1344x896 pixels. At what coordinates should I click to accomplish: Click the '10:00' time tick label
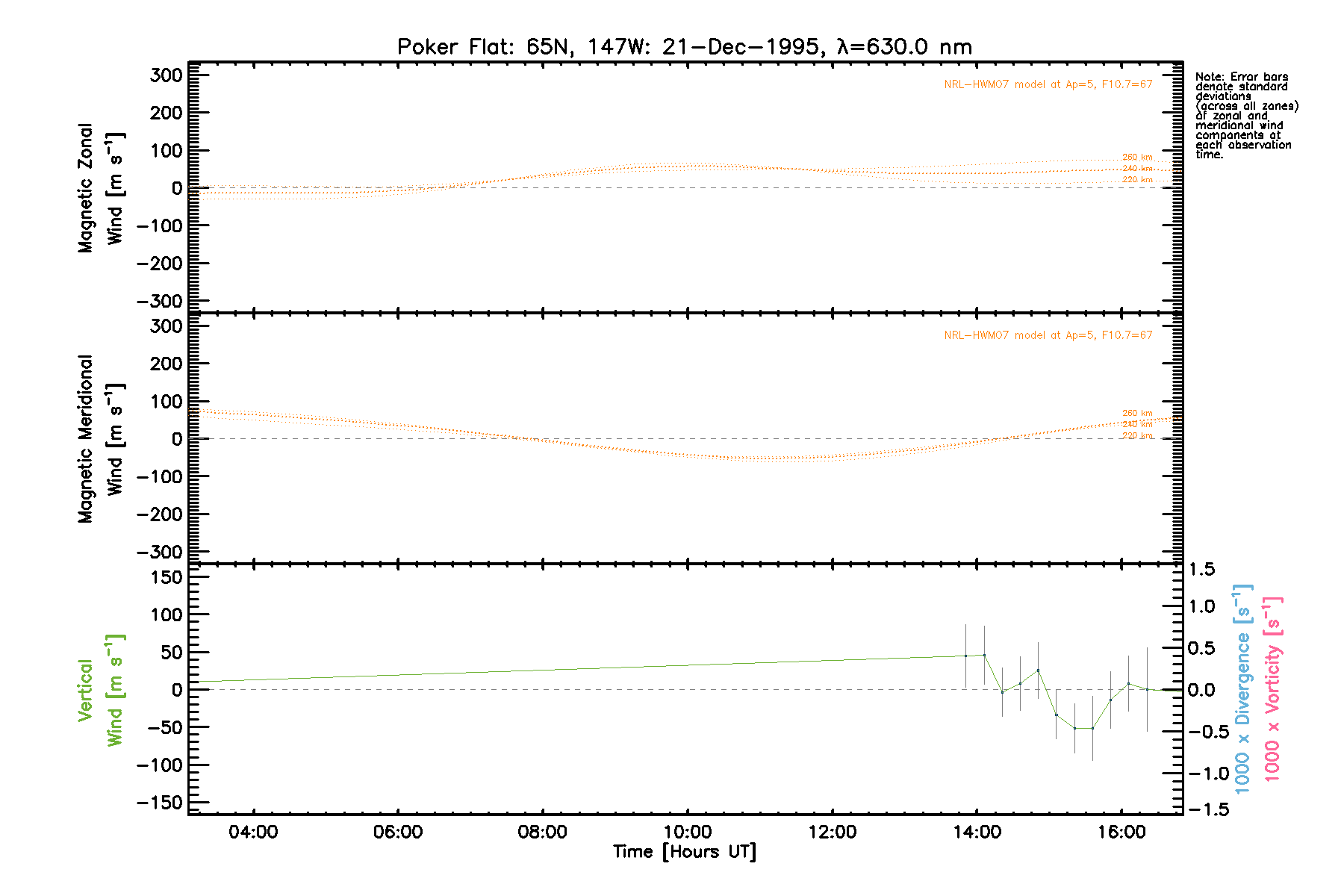coord(688,832)
